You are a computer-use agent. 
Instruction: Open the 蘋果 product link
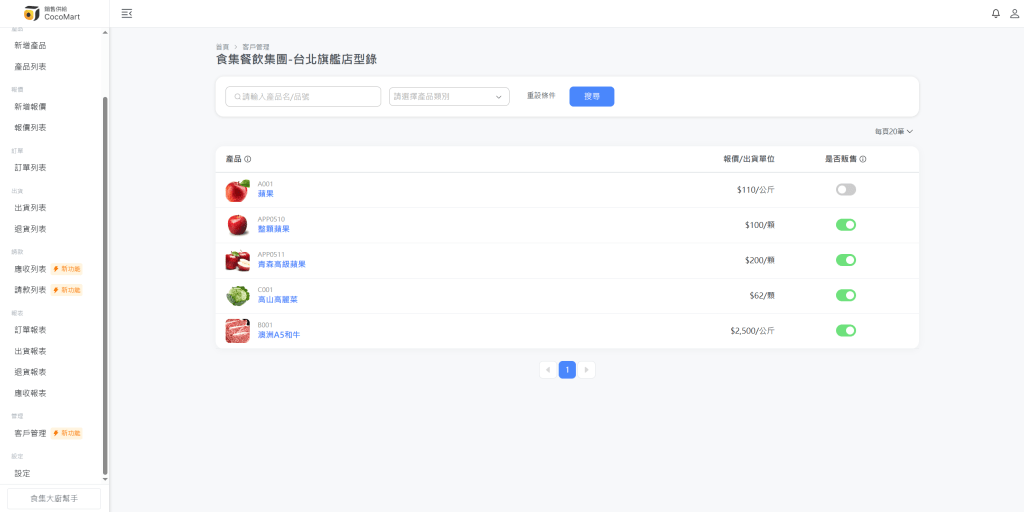pyautogui.click(x=266, y=194)
